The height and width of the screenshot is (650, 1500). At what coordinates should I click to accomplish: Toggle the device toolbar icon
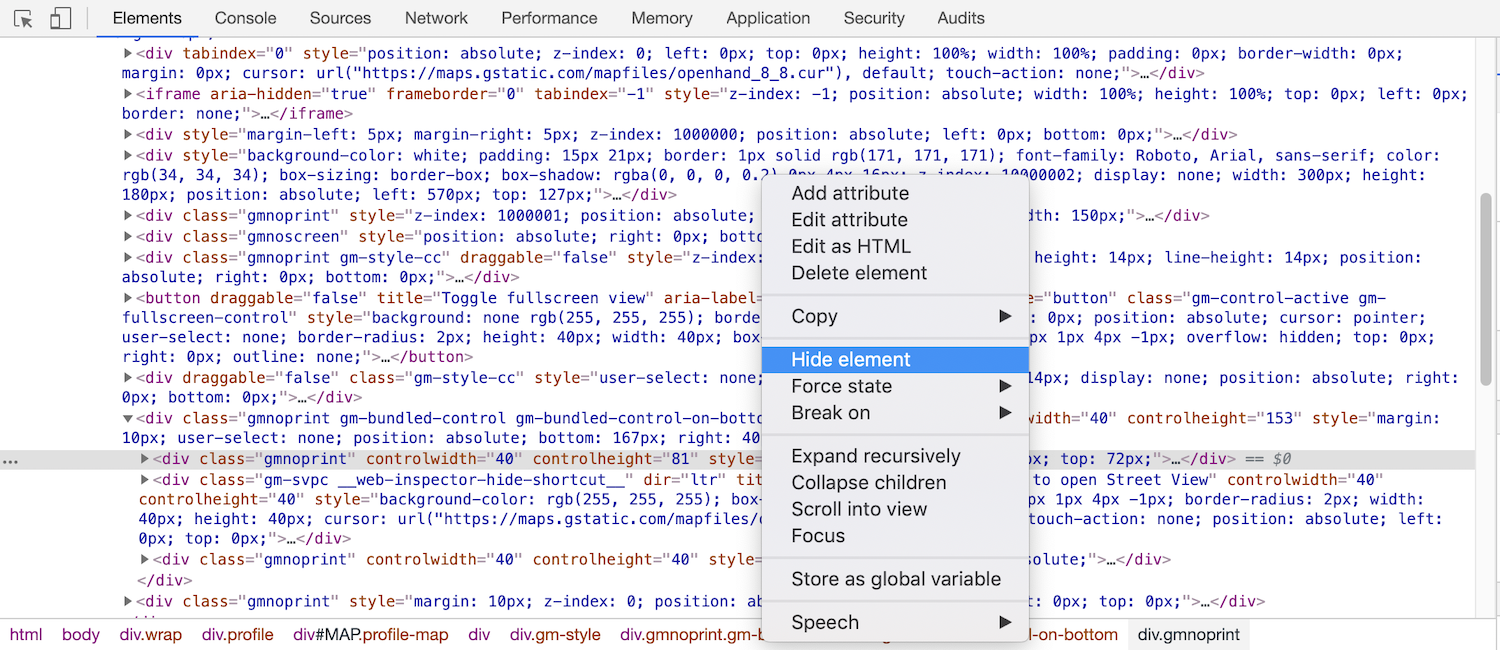tap(60, 18)
